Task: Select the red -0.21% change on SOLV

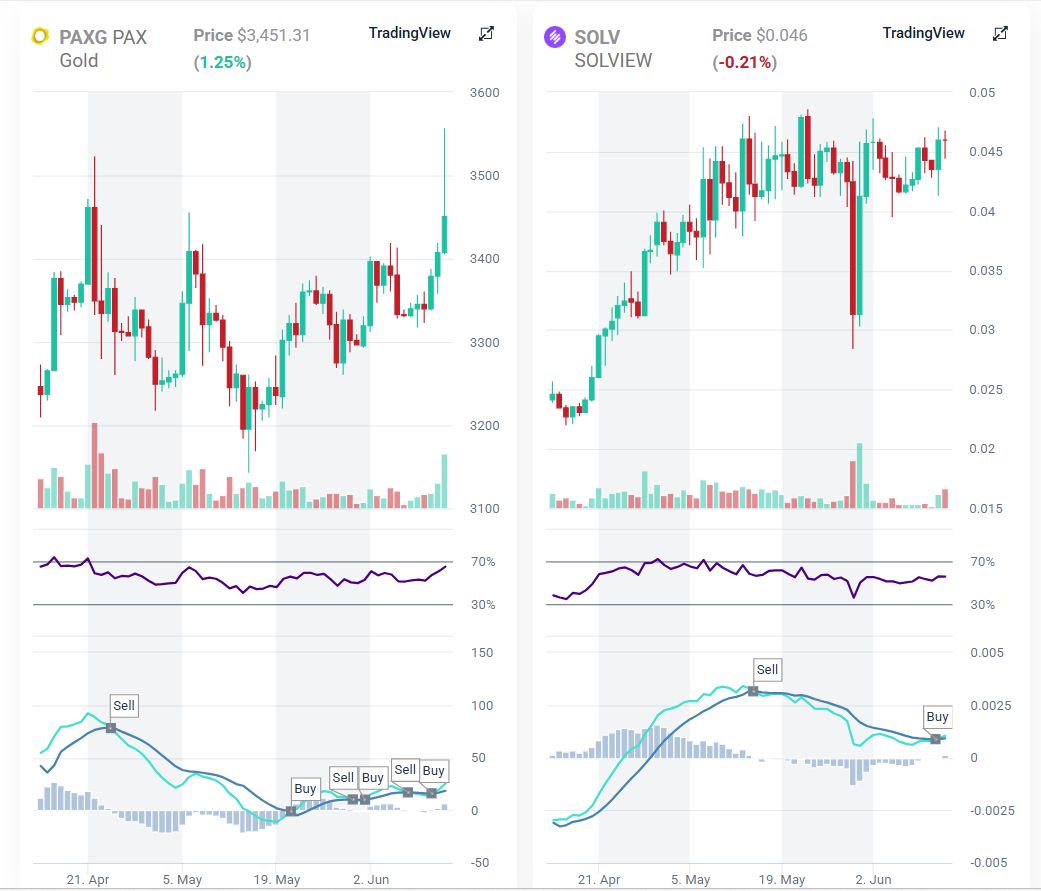Action: point(744,62)
